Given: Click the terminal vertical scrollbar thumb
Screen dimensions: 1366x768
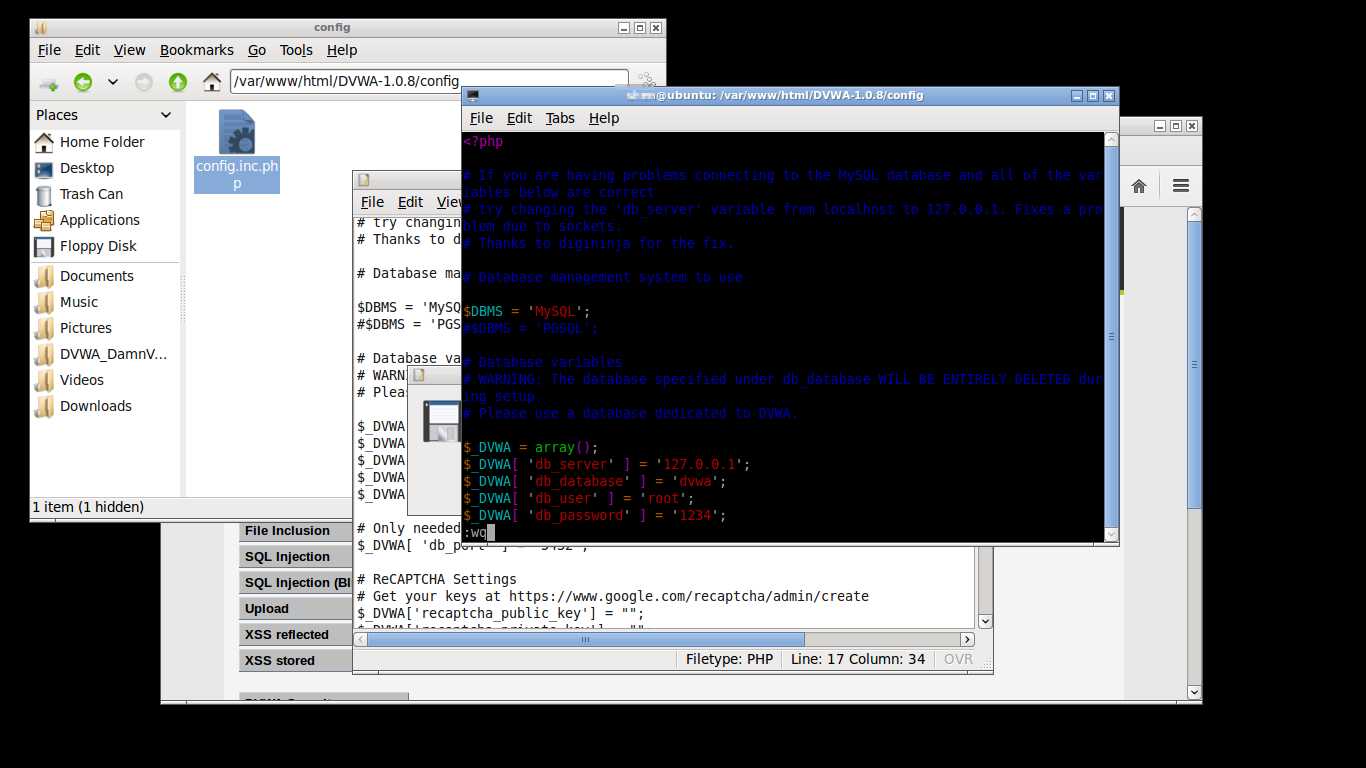Looking at the screenshot, I should point(1110,337).
